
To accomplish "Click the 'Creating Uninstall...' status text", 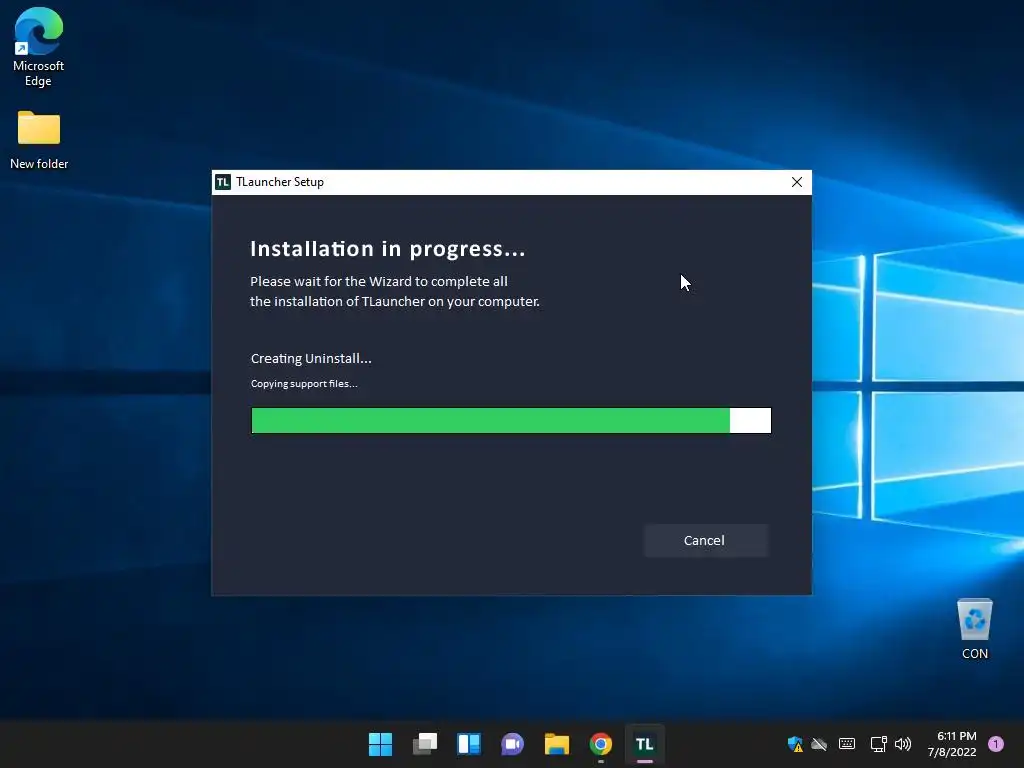I will [311, 359].
